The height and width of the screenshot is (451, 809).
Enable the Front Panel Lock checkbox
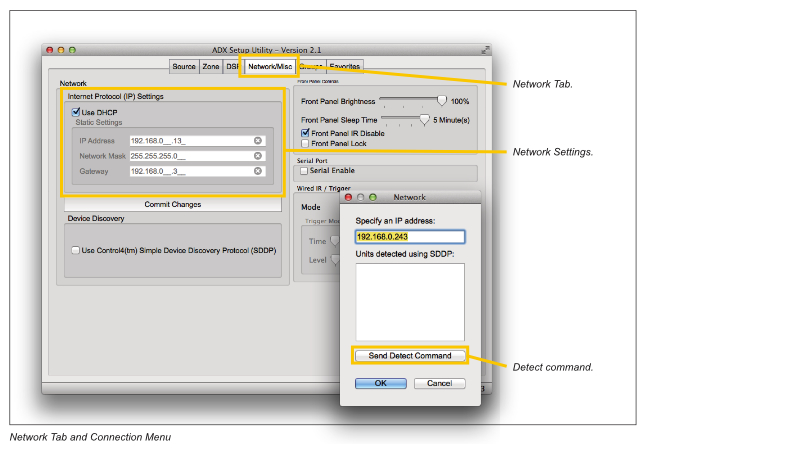pyautogui.click(x=305, y=143)
